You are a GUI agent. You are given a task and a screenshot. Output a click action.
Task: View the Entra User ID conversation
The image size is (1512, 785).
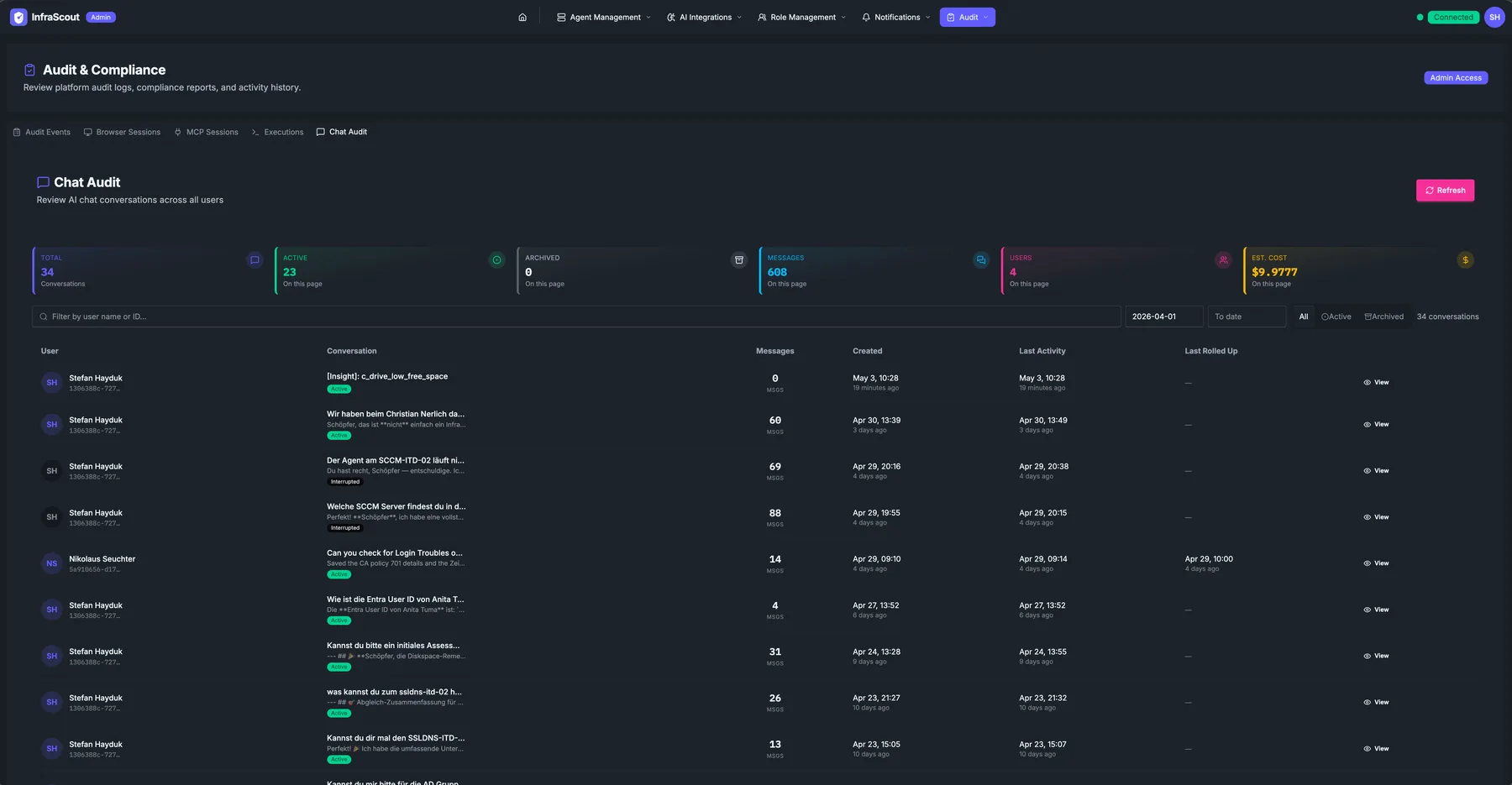point(1376,610)
